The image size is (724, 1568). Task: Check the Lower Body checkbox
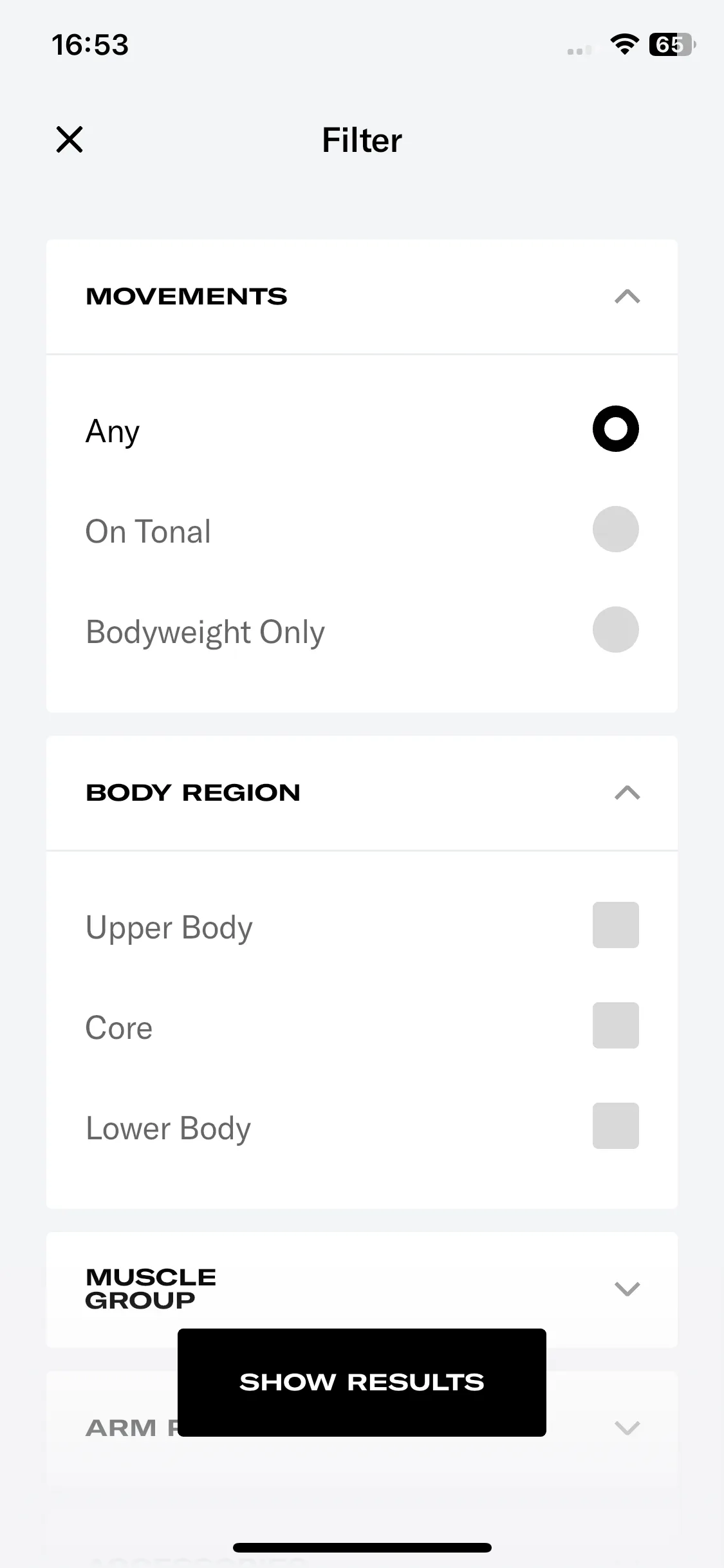[615, 1126]
